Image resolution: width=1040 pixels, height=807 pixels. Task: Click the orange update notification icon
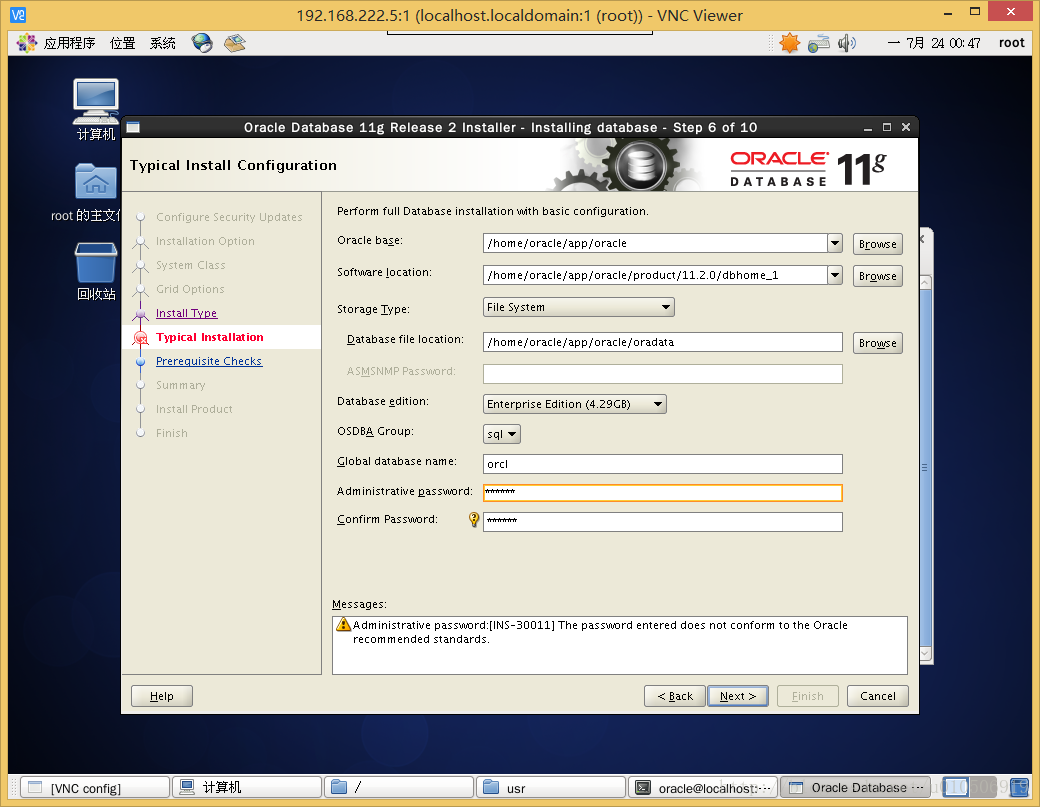pos(789,43)
